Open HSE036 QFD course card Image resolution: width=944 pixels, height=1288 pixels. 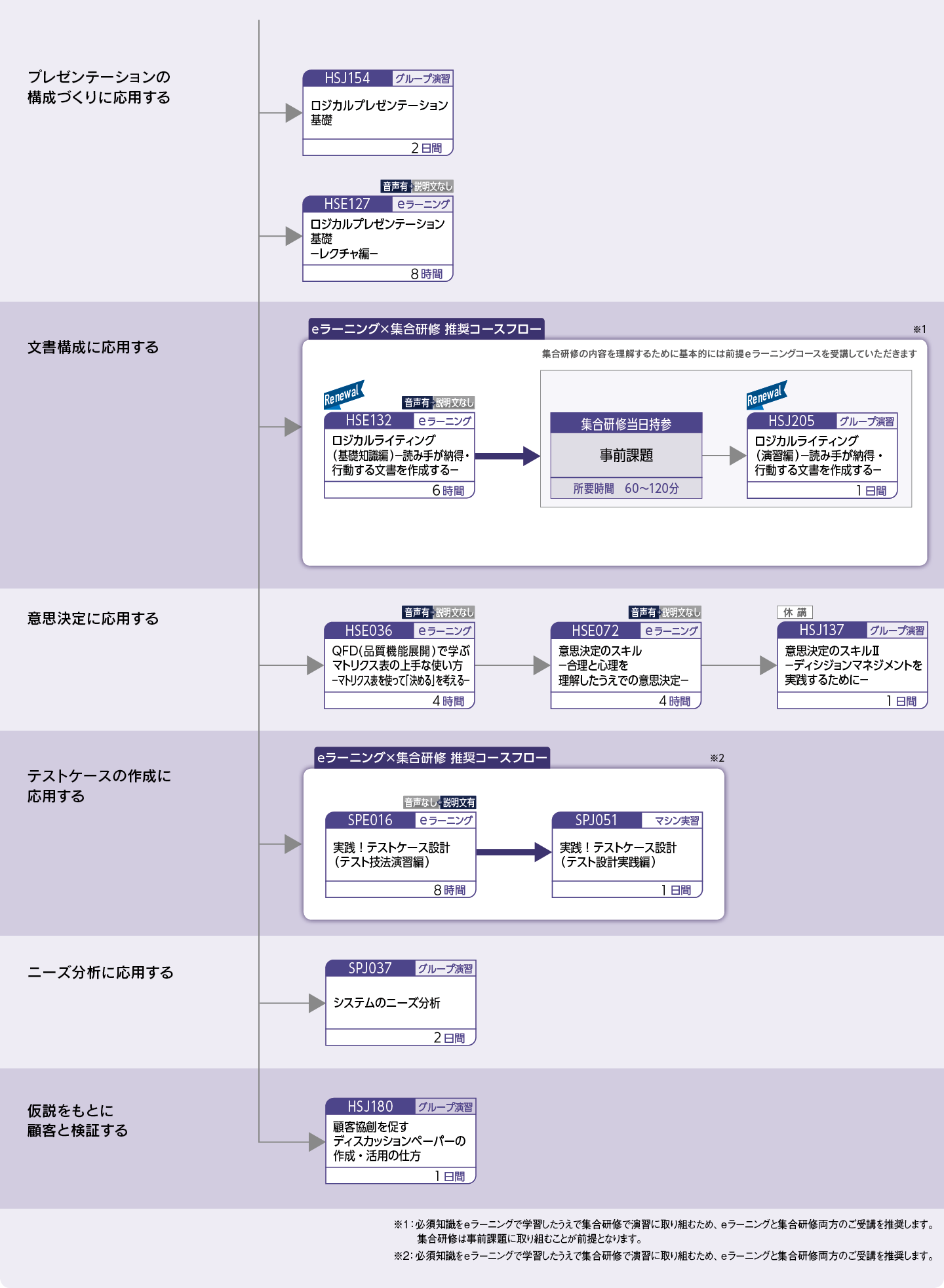399,665
